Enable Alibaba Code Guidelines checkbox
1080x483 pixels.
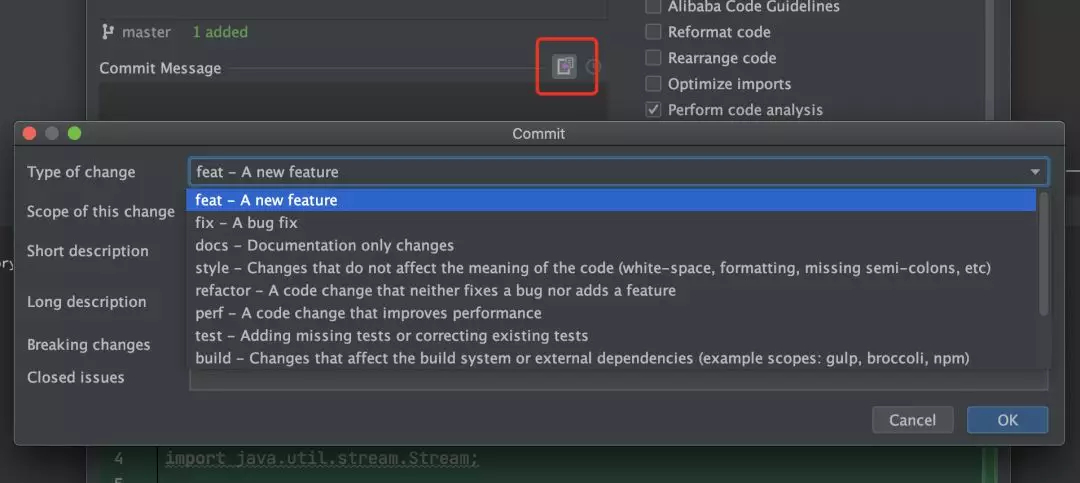point(653,7)
